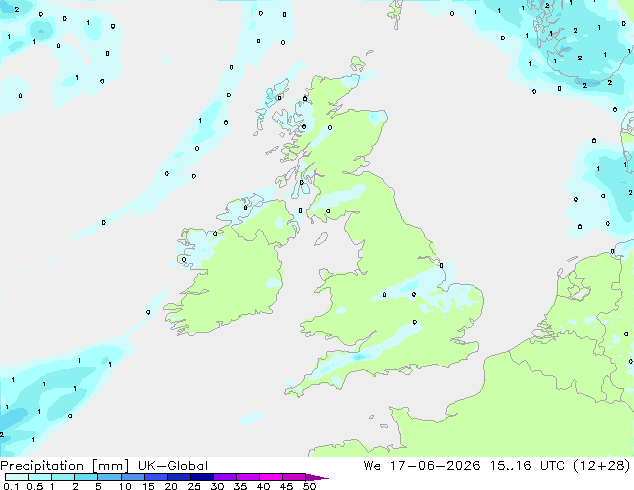Click the 35–40 mm legend swatch
The width and height of the screenshot is (634, 490).
click(248, 477)
